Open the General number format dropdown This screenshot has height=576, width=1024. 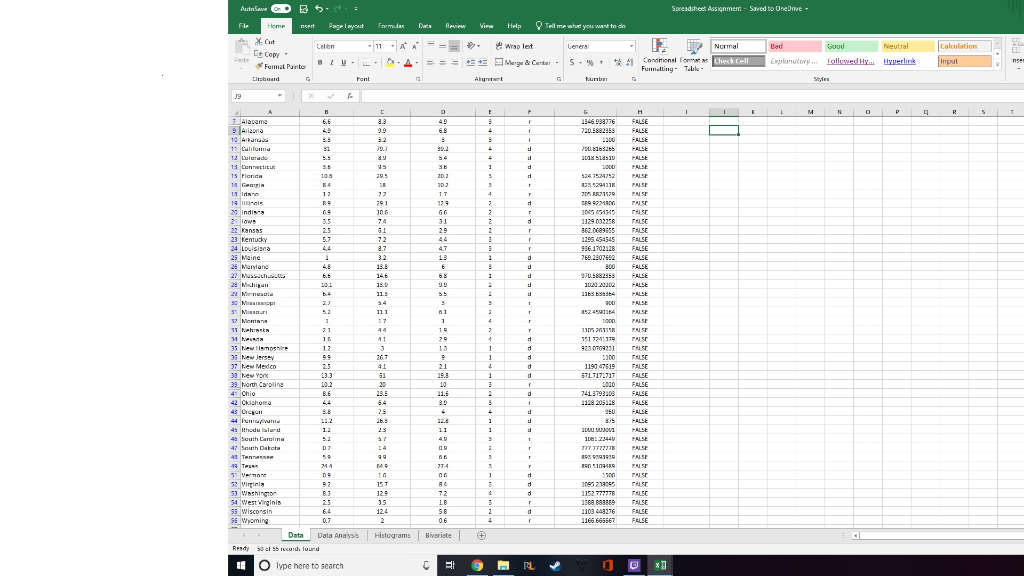(631, 45)
